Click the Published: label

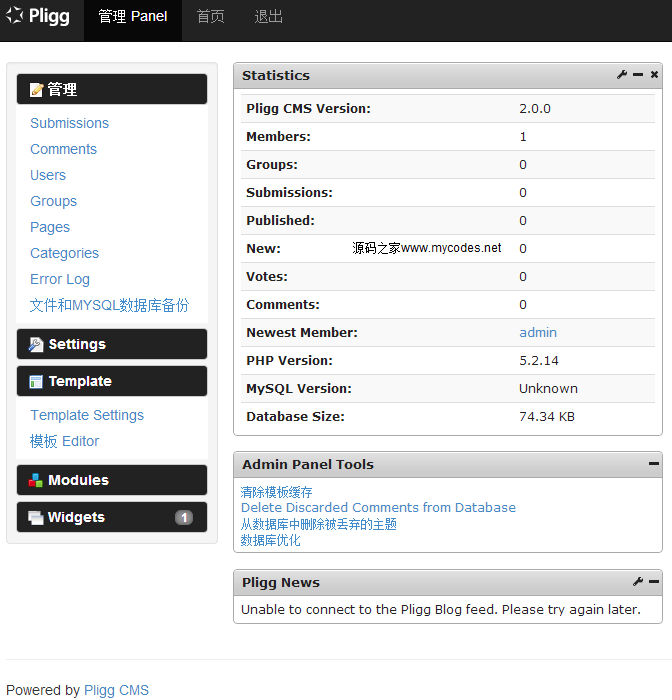pos(280,221)
